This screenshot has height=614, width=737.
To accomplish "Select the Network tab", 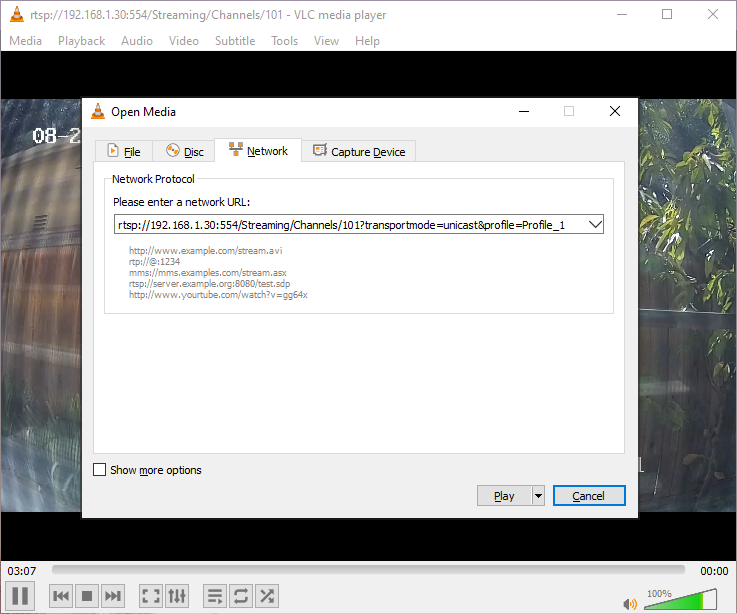I will pyautogui.click(x=258, y=150).
